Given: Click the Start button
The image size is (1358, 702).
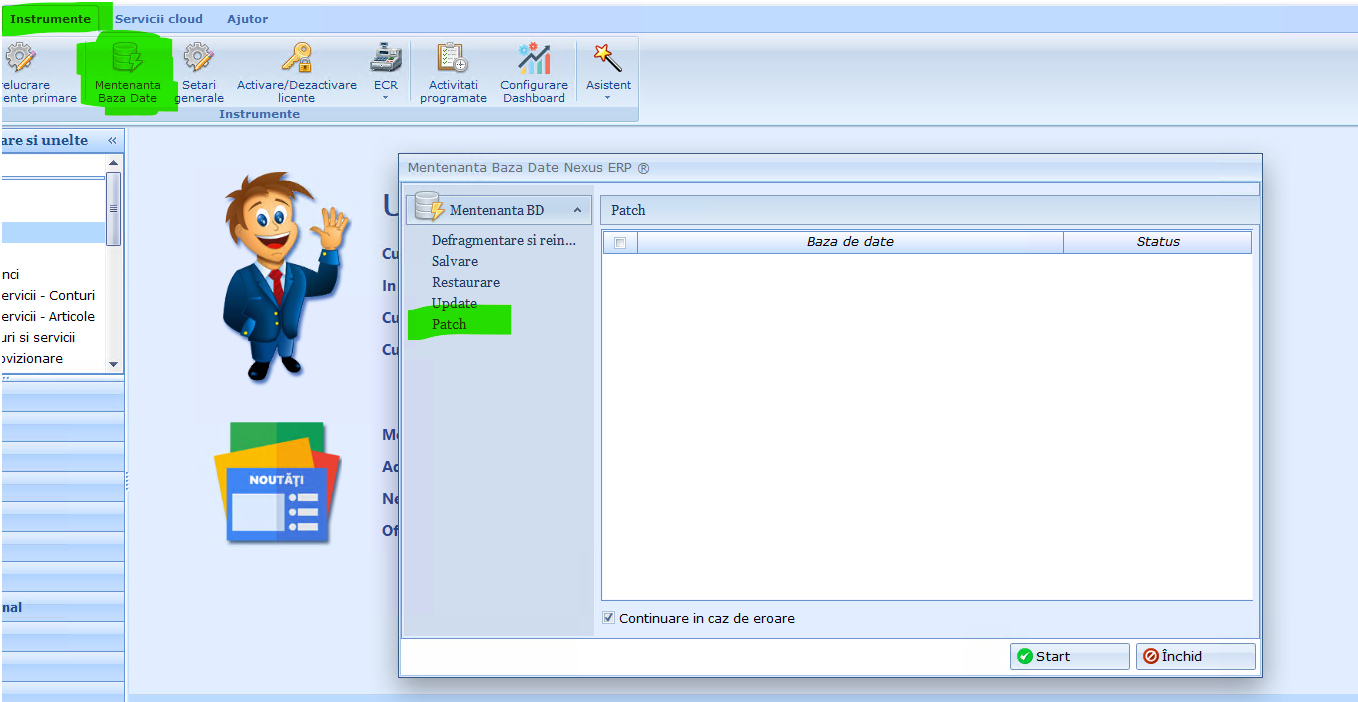Looking at the screenshot, I should pyautogui.click(x=1070, y=656).
